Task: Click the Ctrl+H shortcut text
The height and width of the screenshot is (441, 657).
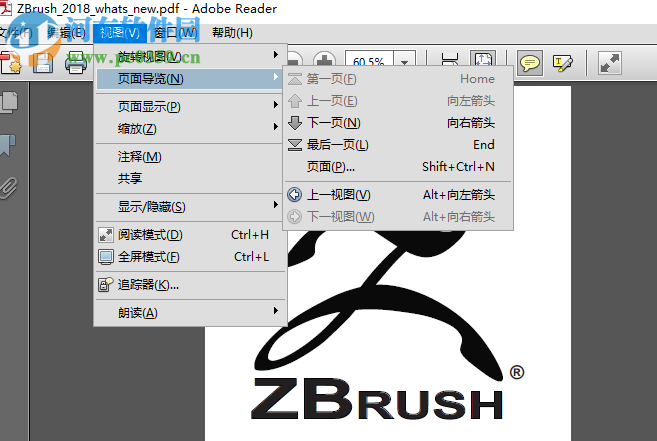Action: (x=250, y=235)
